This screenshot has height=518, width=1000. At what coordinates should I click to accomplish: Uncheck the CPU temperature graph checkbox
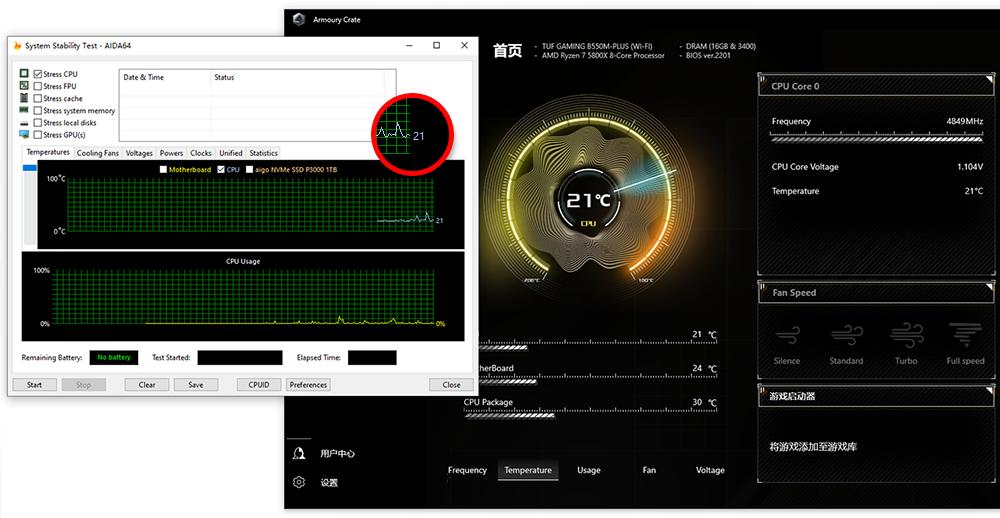tap(221, 170)
